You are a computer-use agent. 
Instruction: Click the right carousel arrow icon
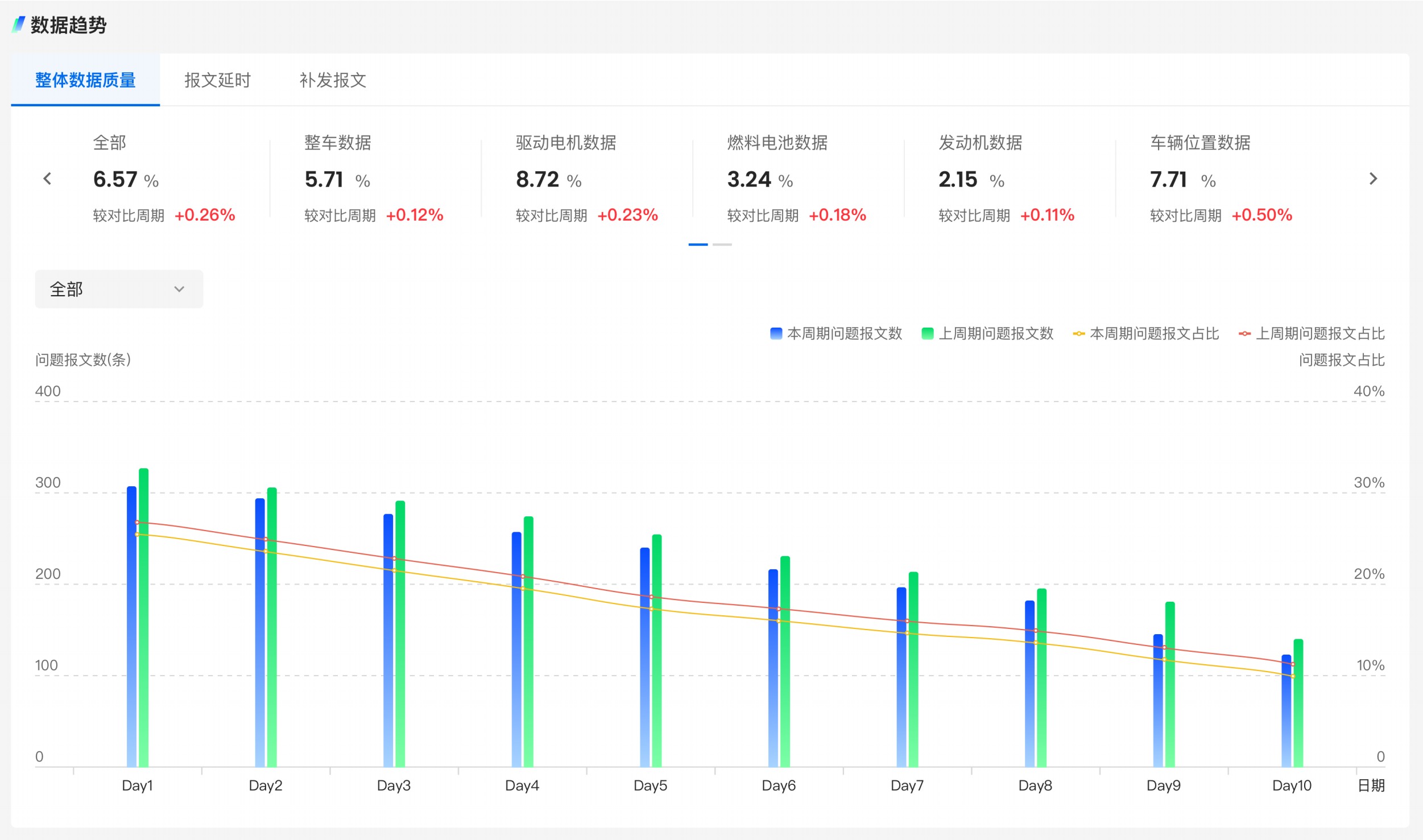1373,179
